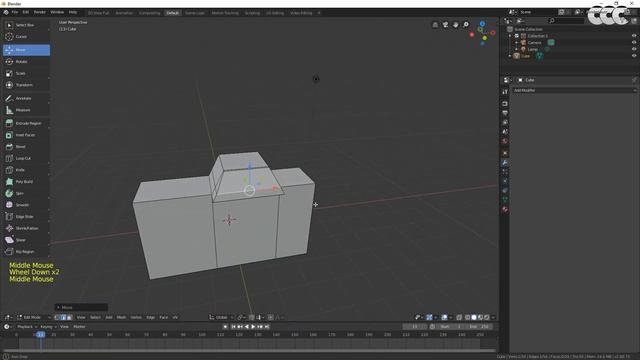
Task: Open the Edit Mode dropdown
Action: tap(34, 318)
